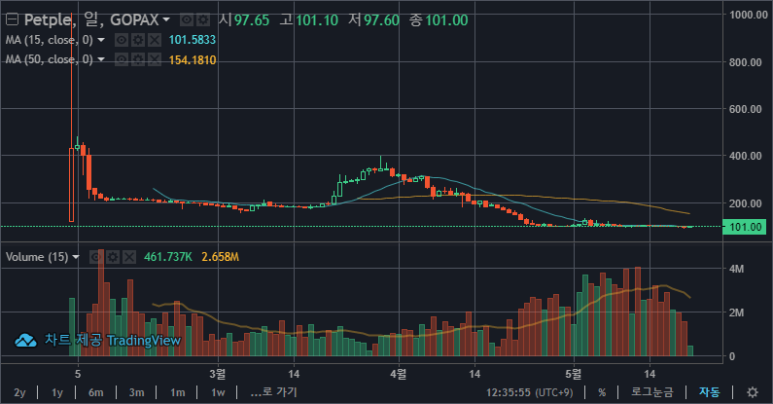This screenshot has width=773, height=404.
Task: Toggle visibility of Petple main series
Action: click(x=186, y=20)
